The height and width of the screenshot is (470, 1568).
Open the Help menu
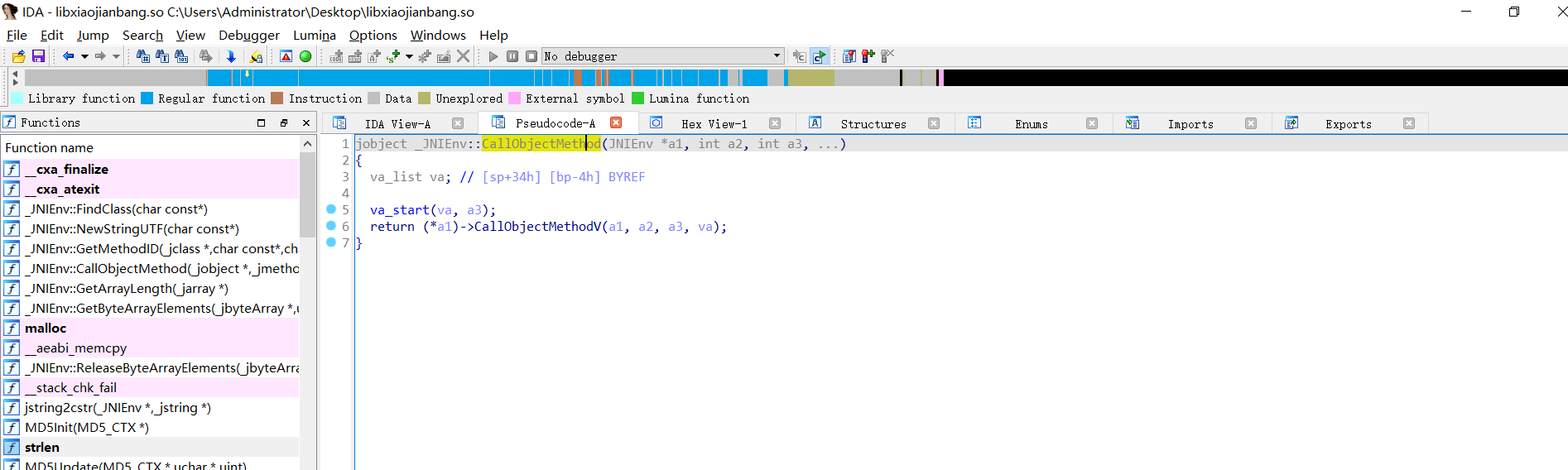(493, 35)
